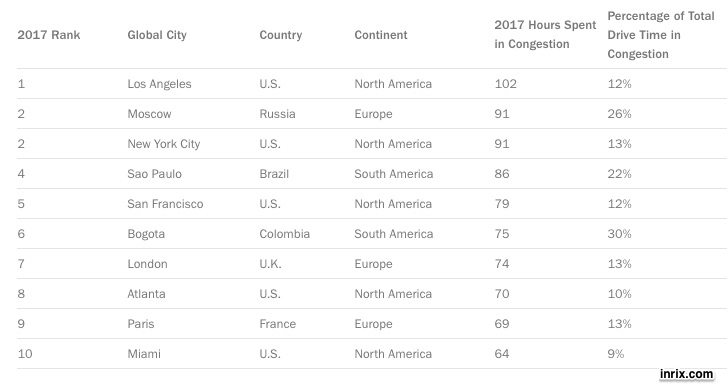727x386 pixels.
Task: Click the Atlanta row city name
Action: coord(146,294)
